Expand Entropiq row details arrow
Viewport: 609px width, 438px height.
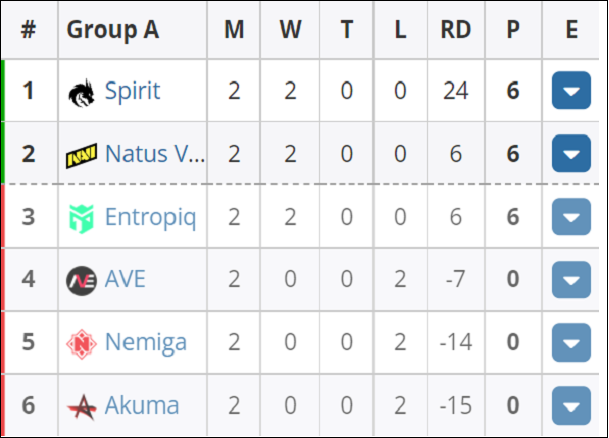coord(571,217)
